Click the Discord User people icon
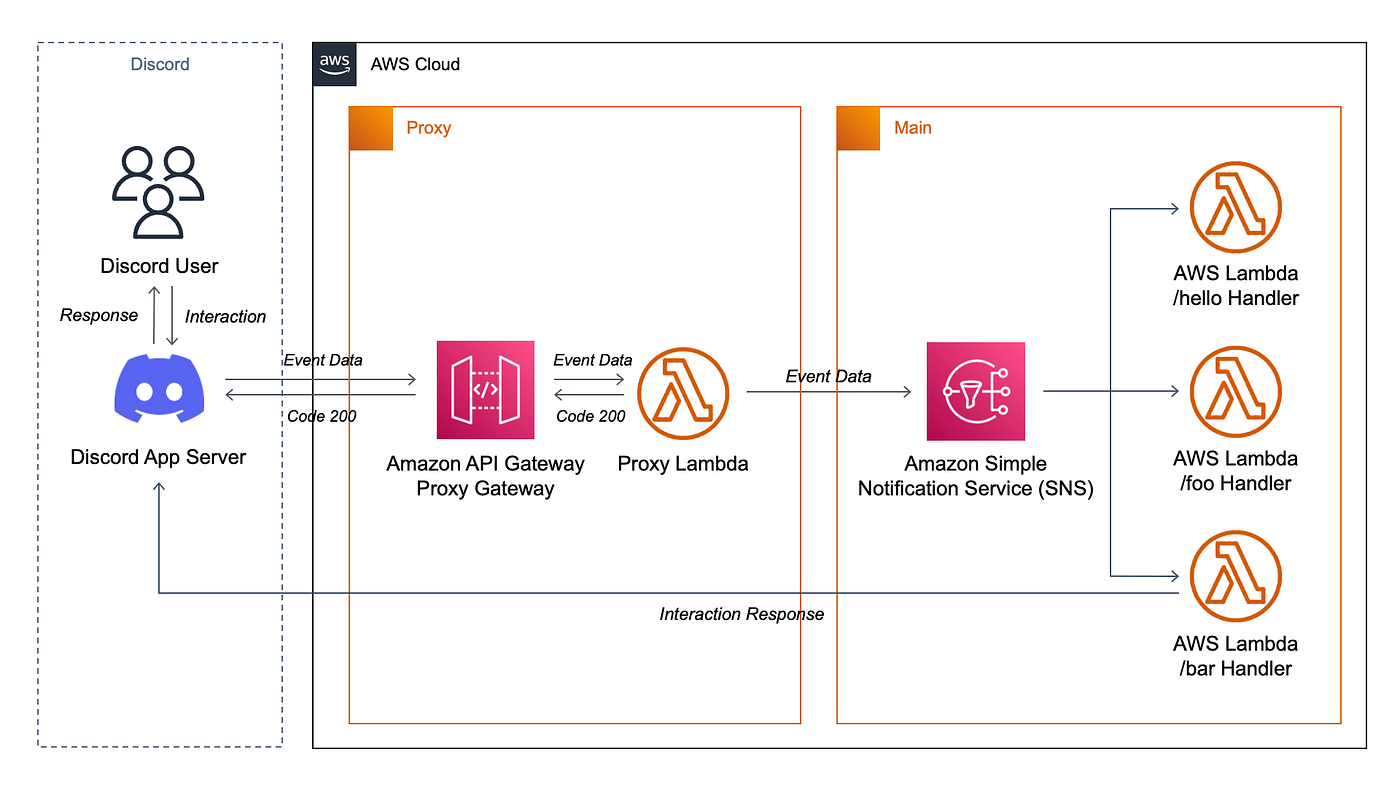The height and width of the screenshot is (788, 1400). click(158, 192)
